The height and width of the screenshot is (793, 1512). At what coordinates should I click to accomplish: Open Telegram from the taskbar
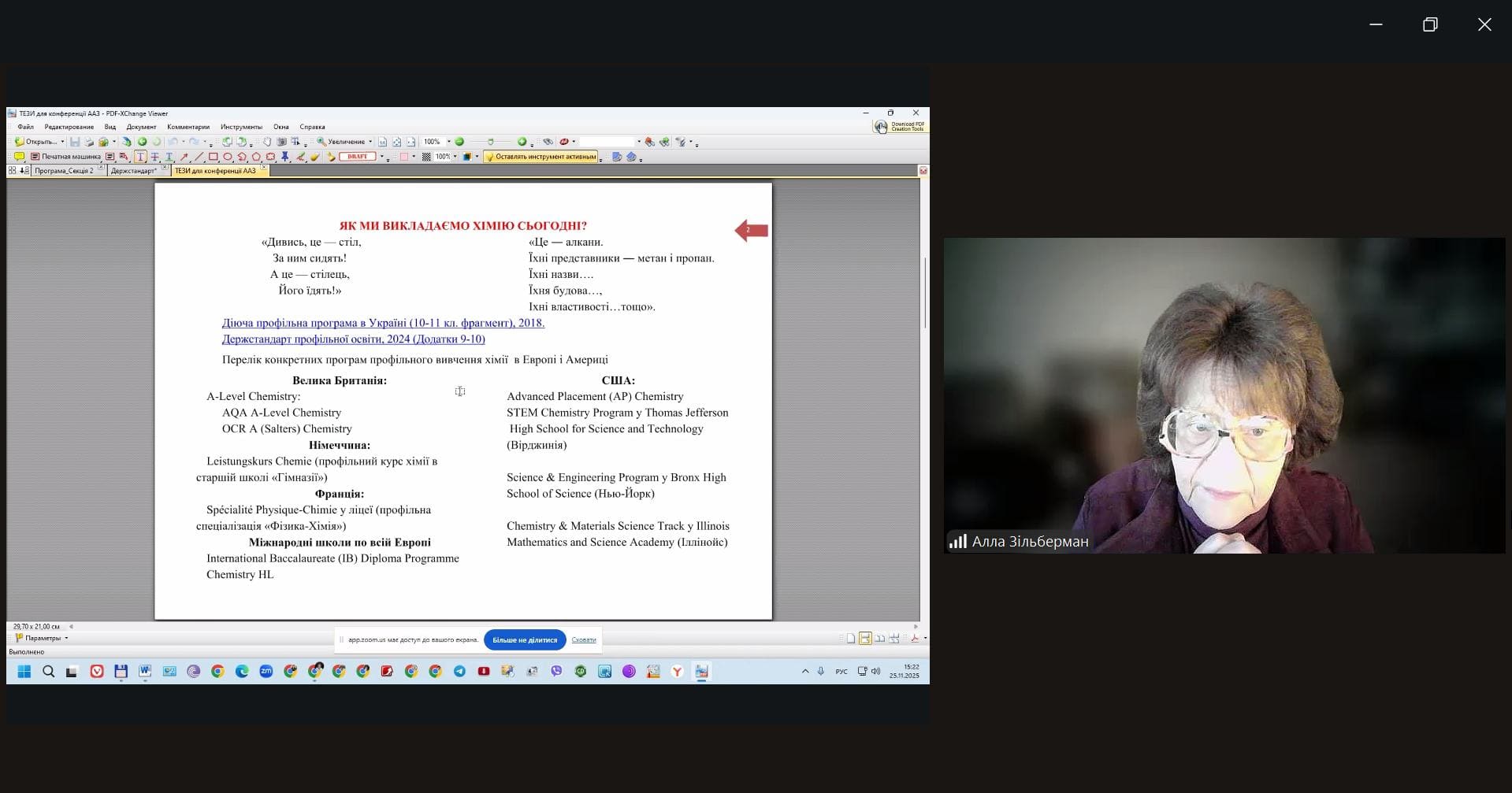click(x=459, y=672)
